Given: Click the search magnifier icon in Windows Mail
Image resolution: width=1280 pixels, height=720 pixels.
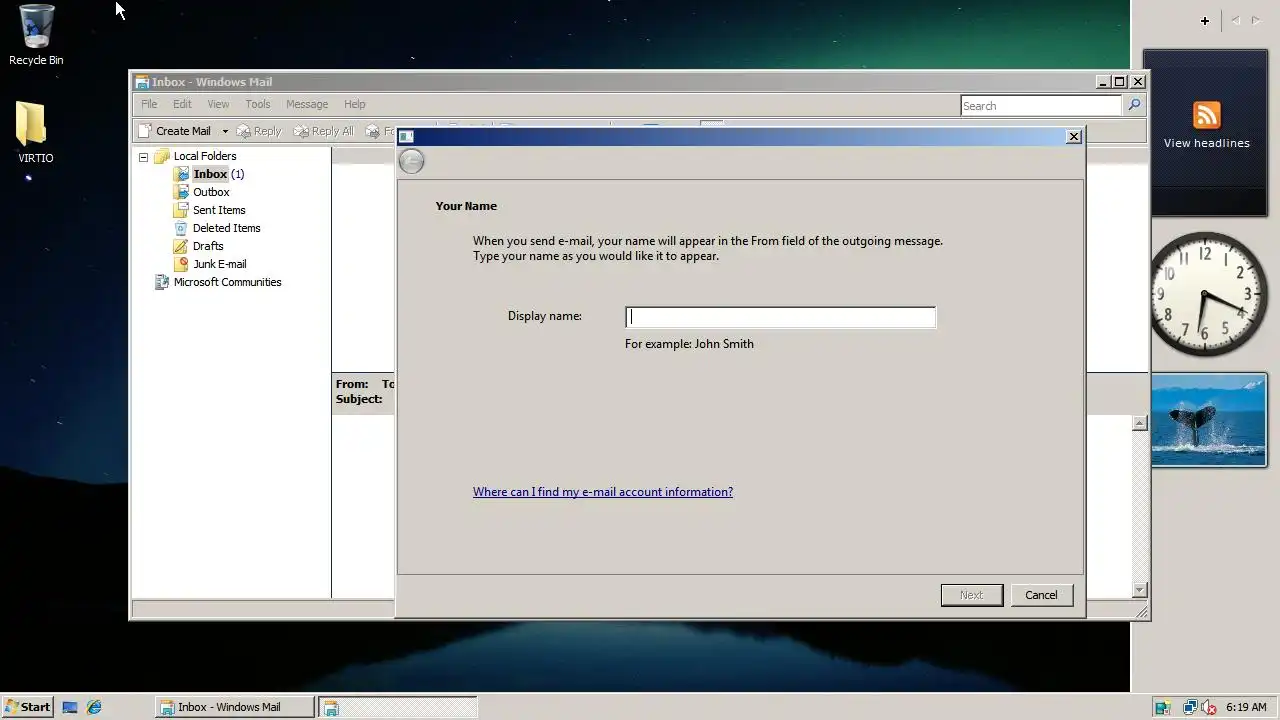Looking at the screenshot, I should pos(1134,105).
